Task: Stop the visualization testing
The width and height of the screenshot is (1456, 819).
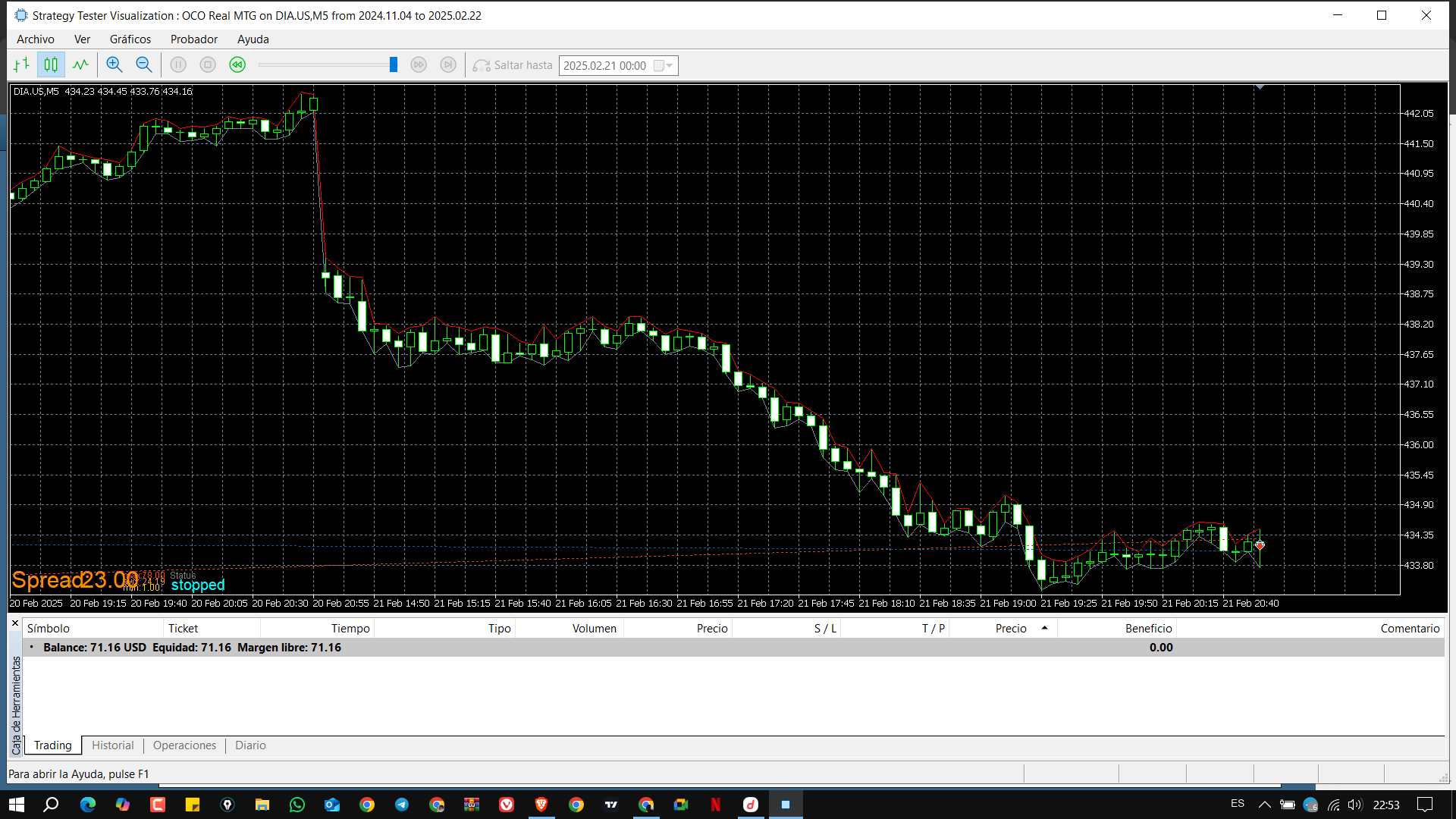Action: pos(208,65)
